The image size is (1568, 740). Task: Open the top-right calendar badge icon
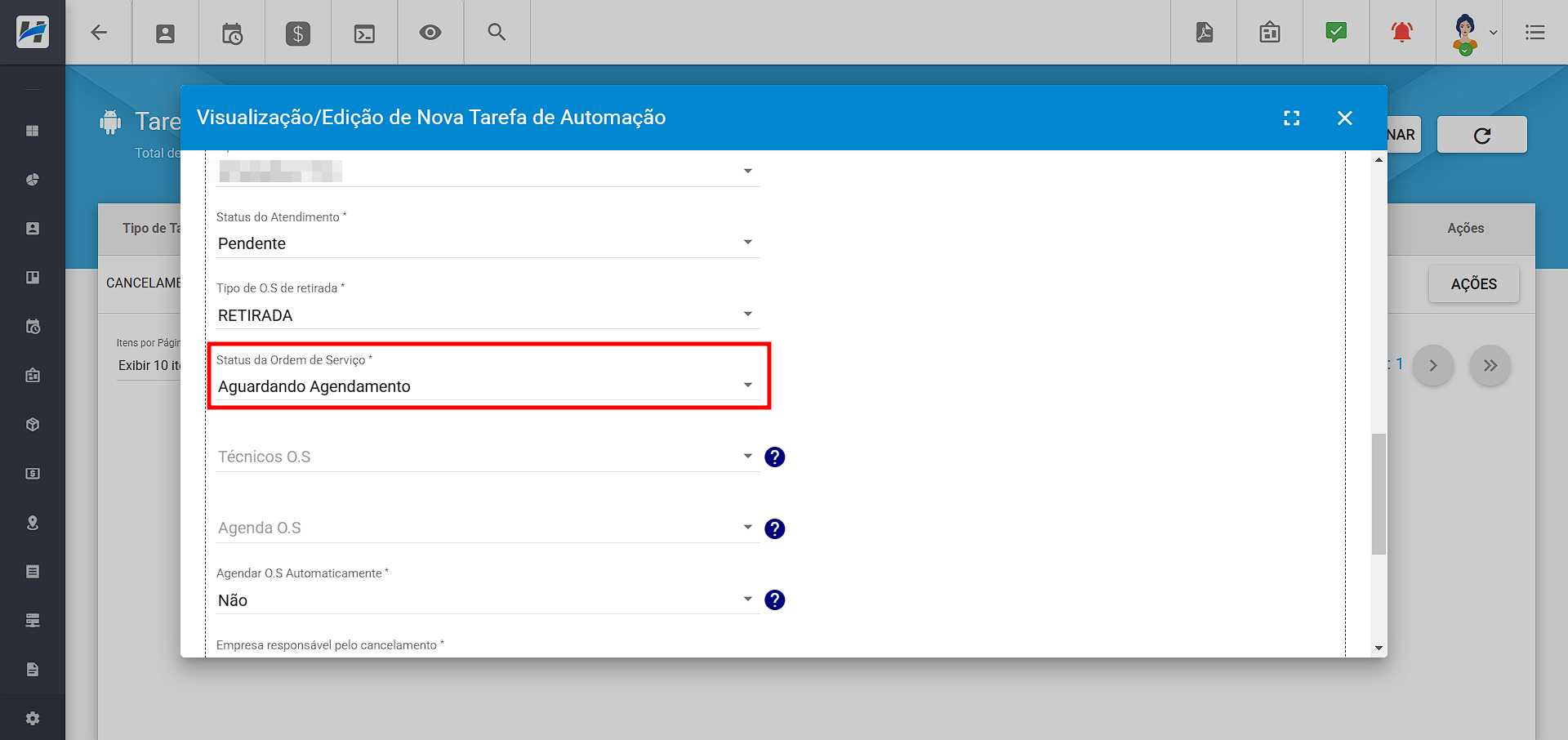1270,33
